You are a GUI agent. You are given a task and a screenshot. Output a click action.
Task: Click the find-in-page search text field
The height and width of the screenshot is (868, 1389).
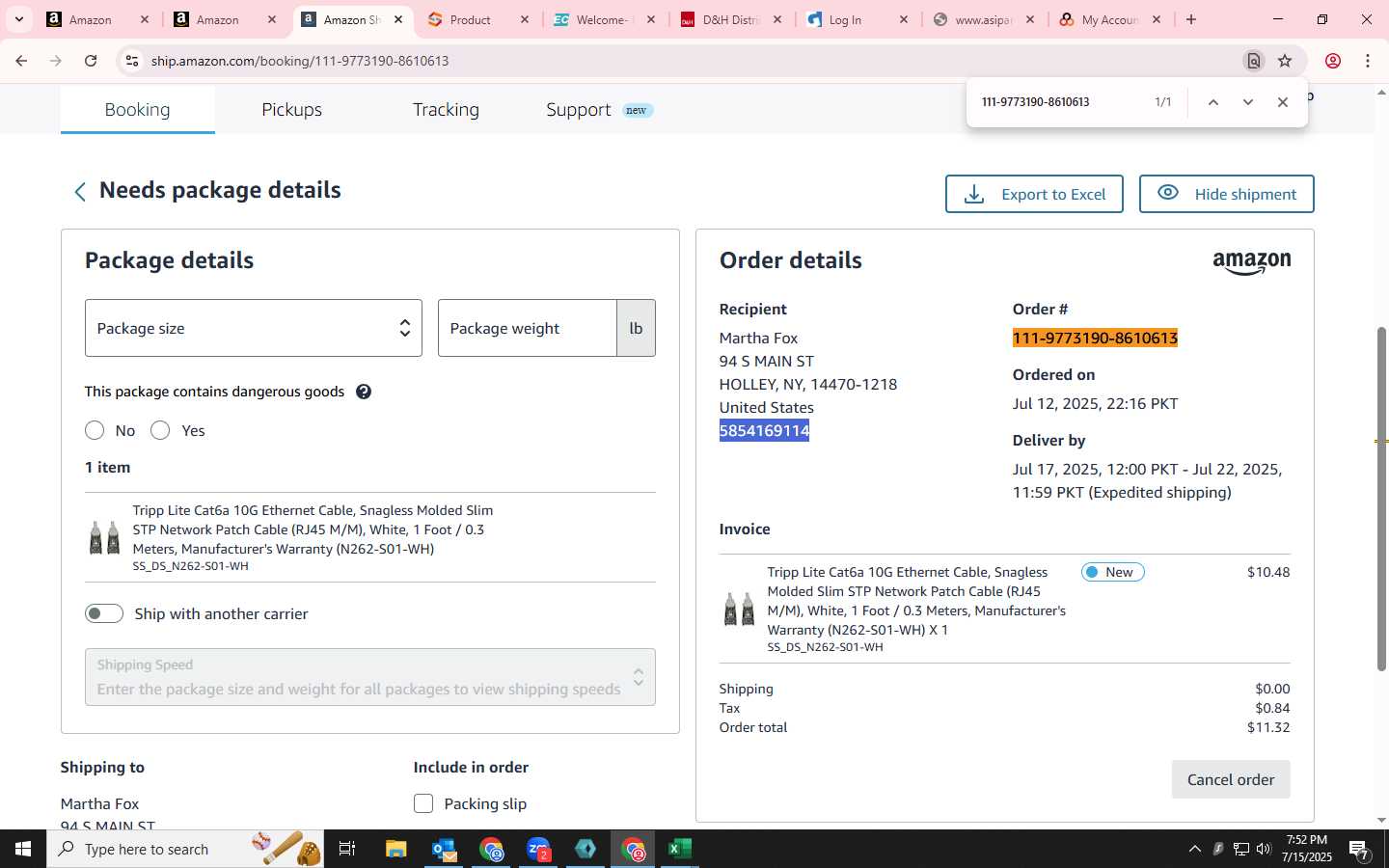(x=1061, y=102)
